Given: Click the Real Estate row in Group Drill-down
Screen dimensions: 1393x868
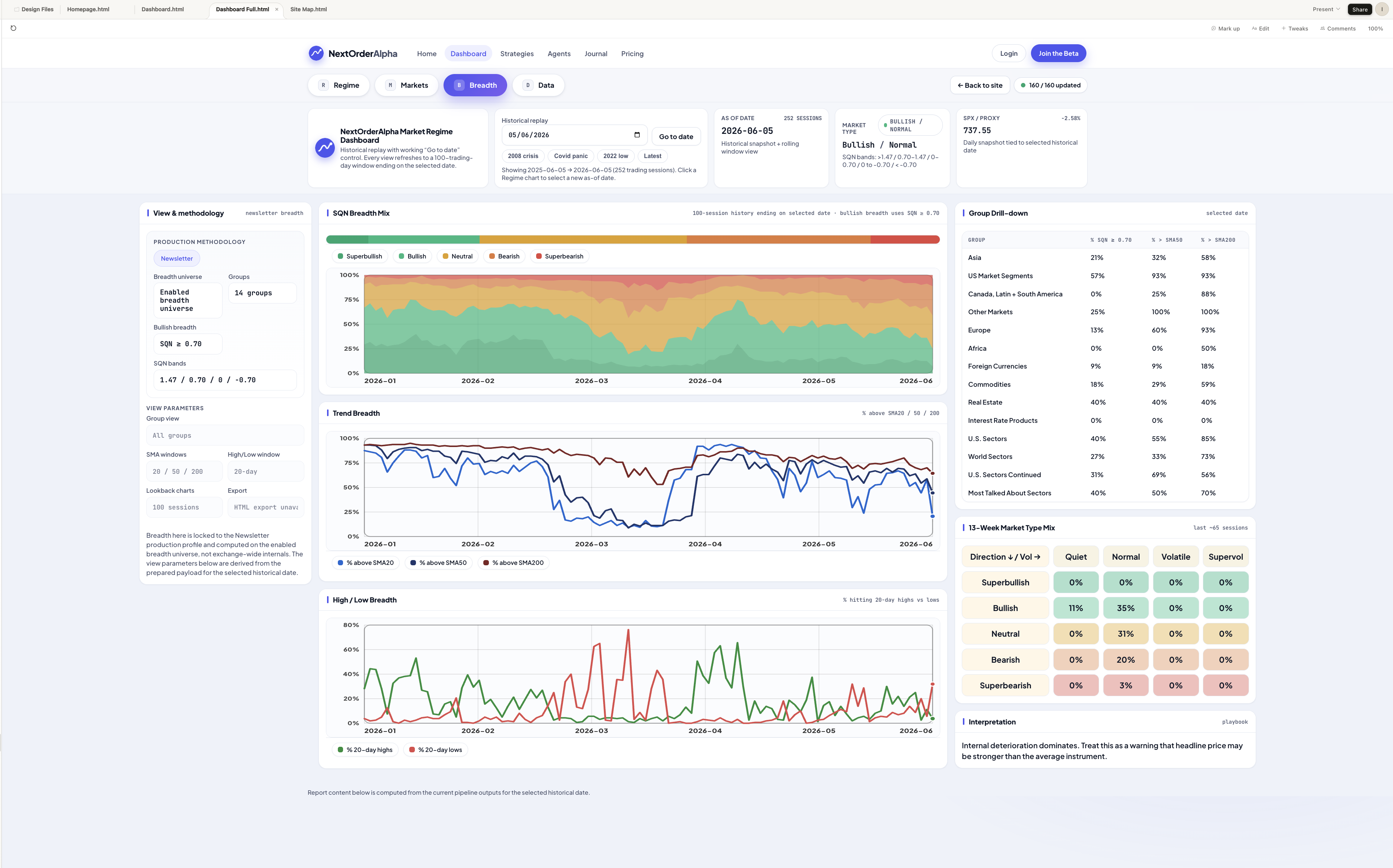Looking at the screenshot, I should point(1105,402).
